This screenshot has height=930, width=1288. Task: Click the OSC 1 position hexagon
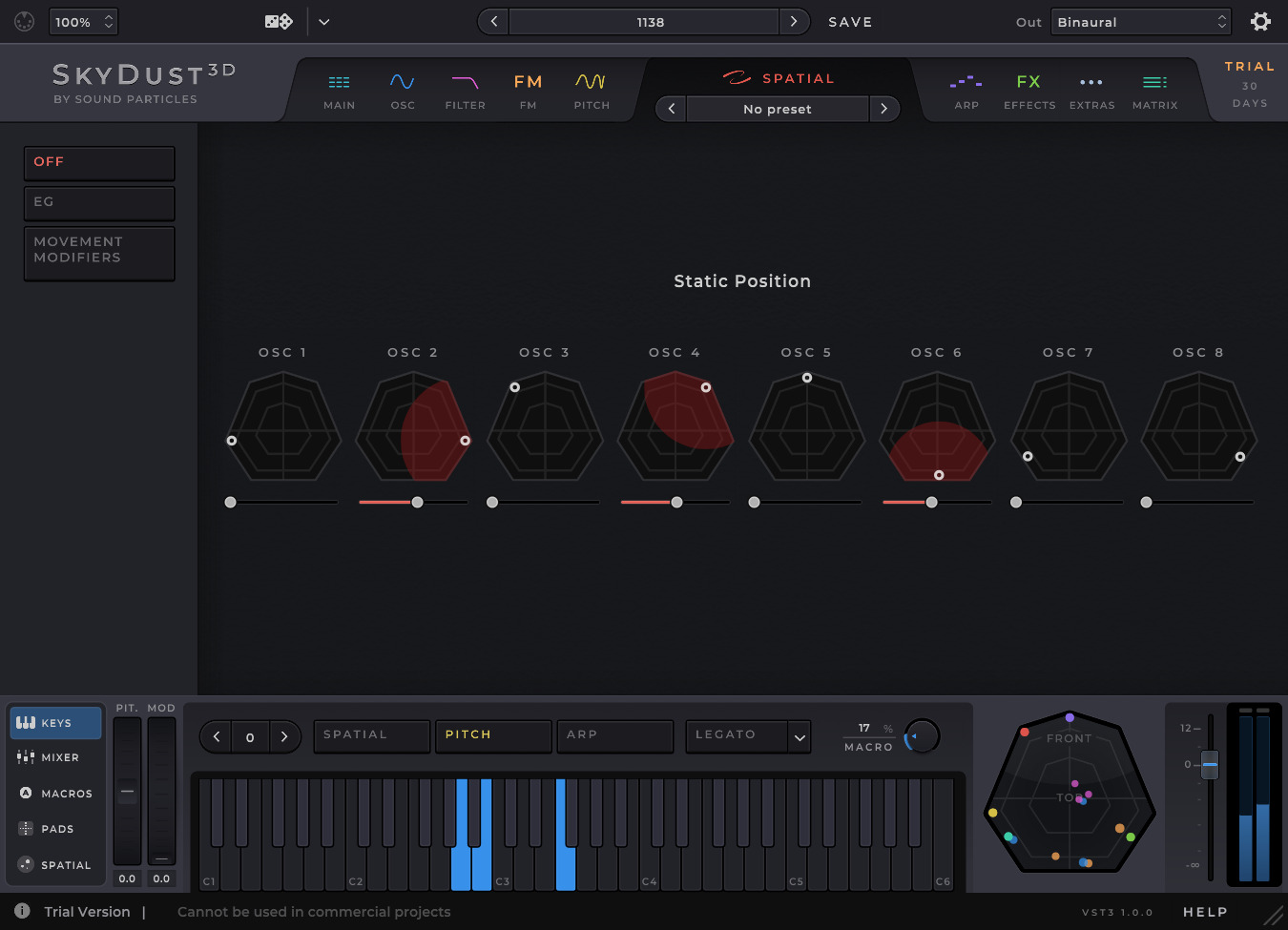tap(282, 426)
